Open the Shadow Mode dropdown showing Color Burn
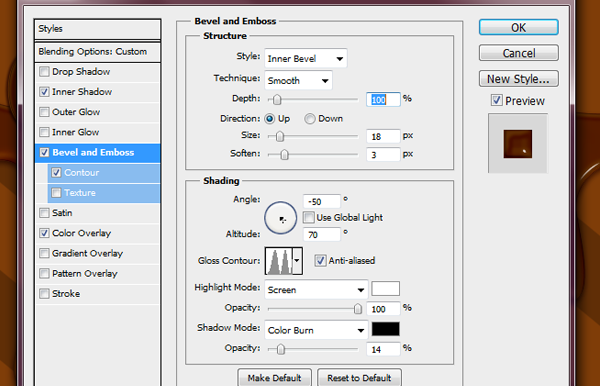 point(316,330)
